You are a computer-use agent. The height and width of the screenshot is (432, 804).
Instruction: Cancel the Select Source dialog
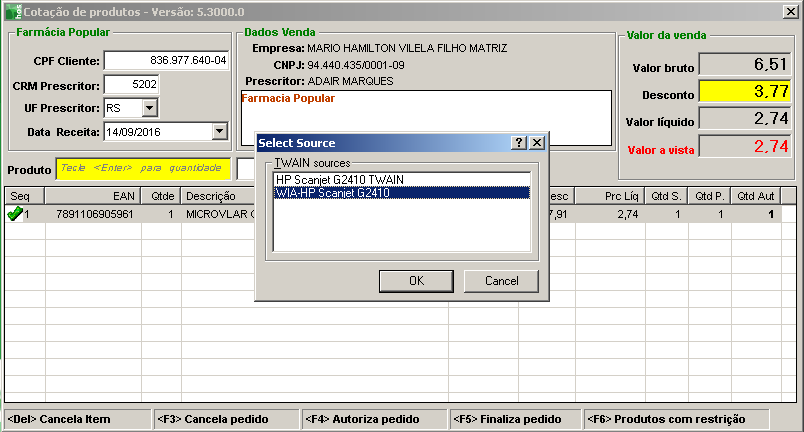click(501, 281)
